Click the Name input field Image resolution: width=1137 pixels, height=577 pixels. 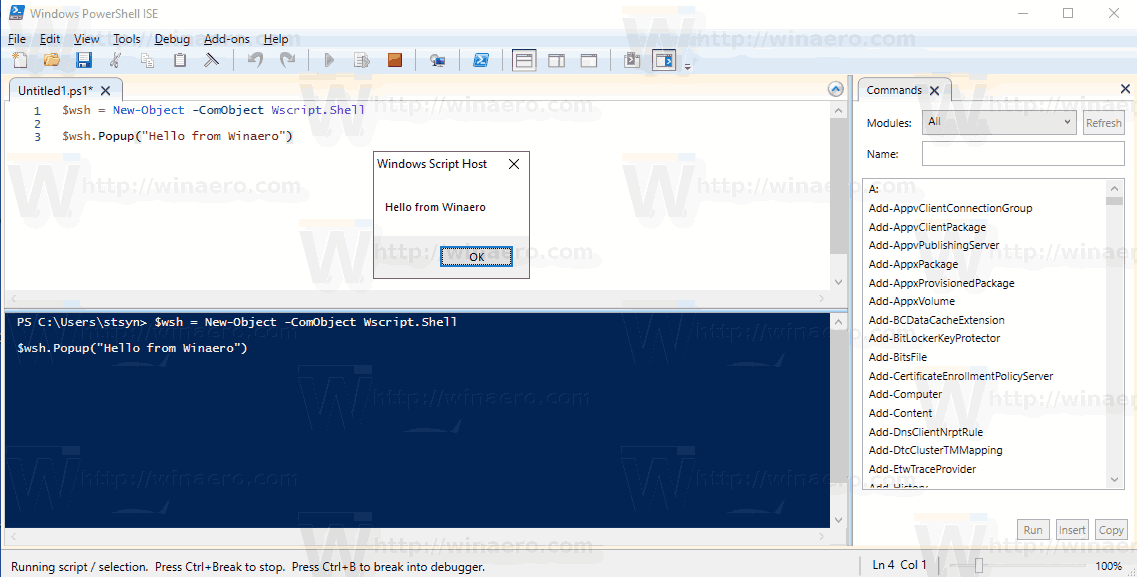[x=1022, y=154]
